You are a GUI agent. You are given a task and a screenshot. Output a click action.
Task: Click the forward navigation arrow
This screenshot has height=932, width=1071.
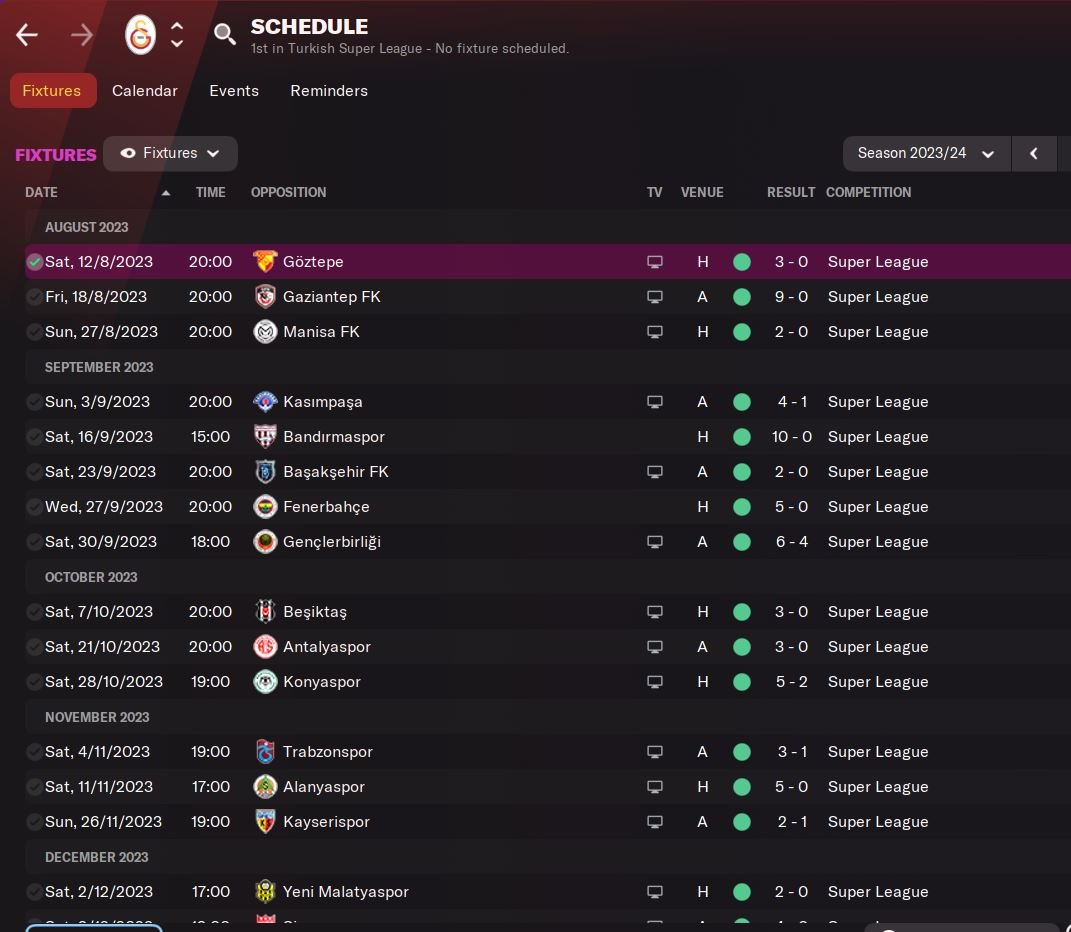click(82, 36)
